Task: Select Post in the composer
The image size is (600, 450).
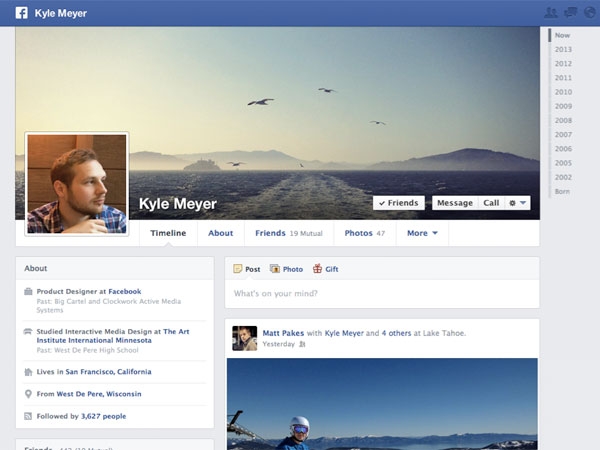Action: [247, 269]
